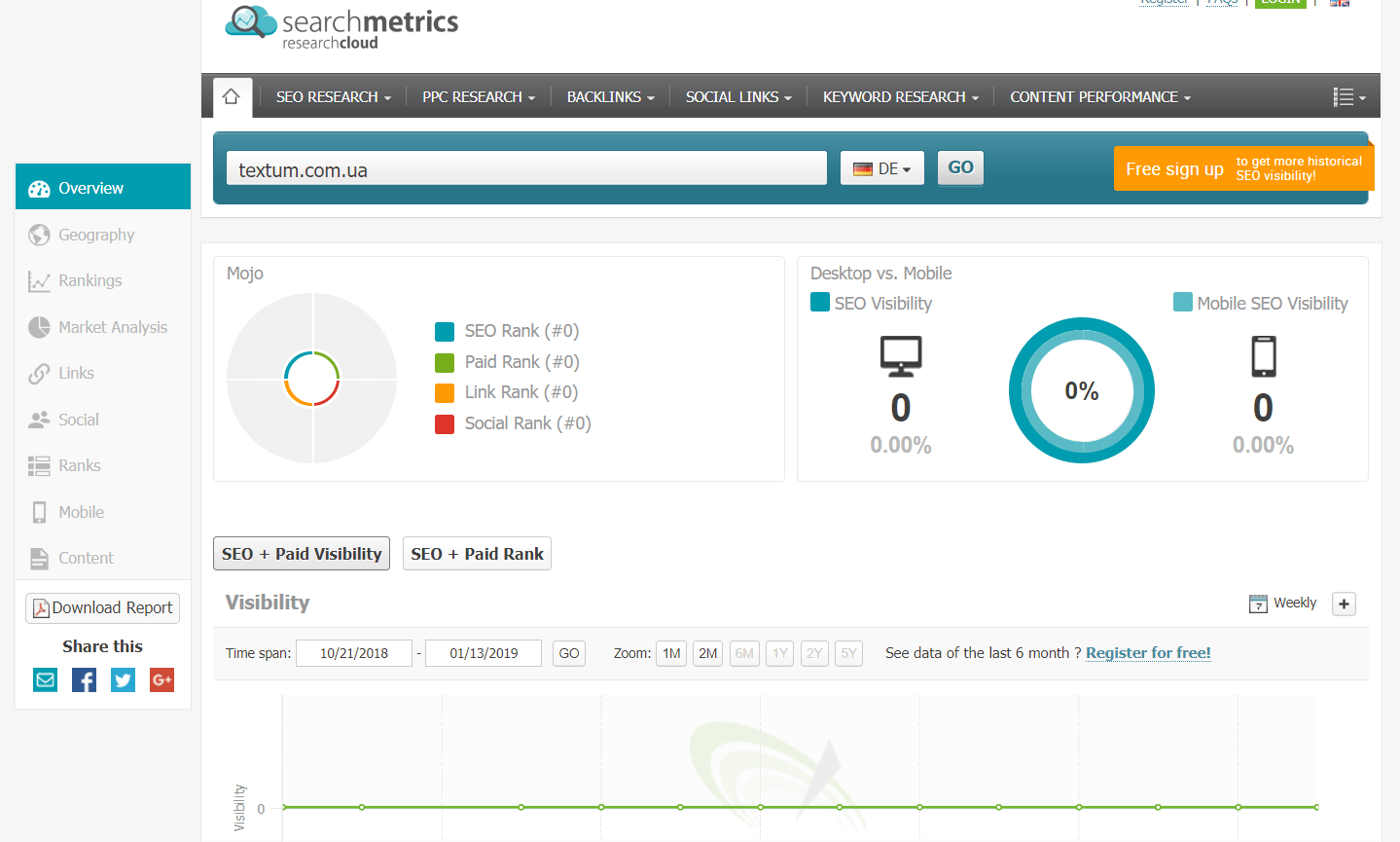The image size is (1400, 842).
Task: Click the "Mojo" panel heading
Action: [x=245, y=274]
